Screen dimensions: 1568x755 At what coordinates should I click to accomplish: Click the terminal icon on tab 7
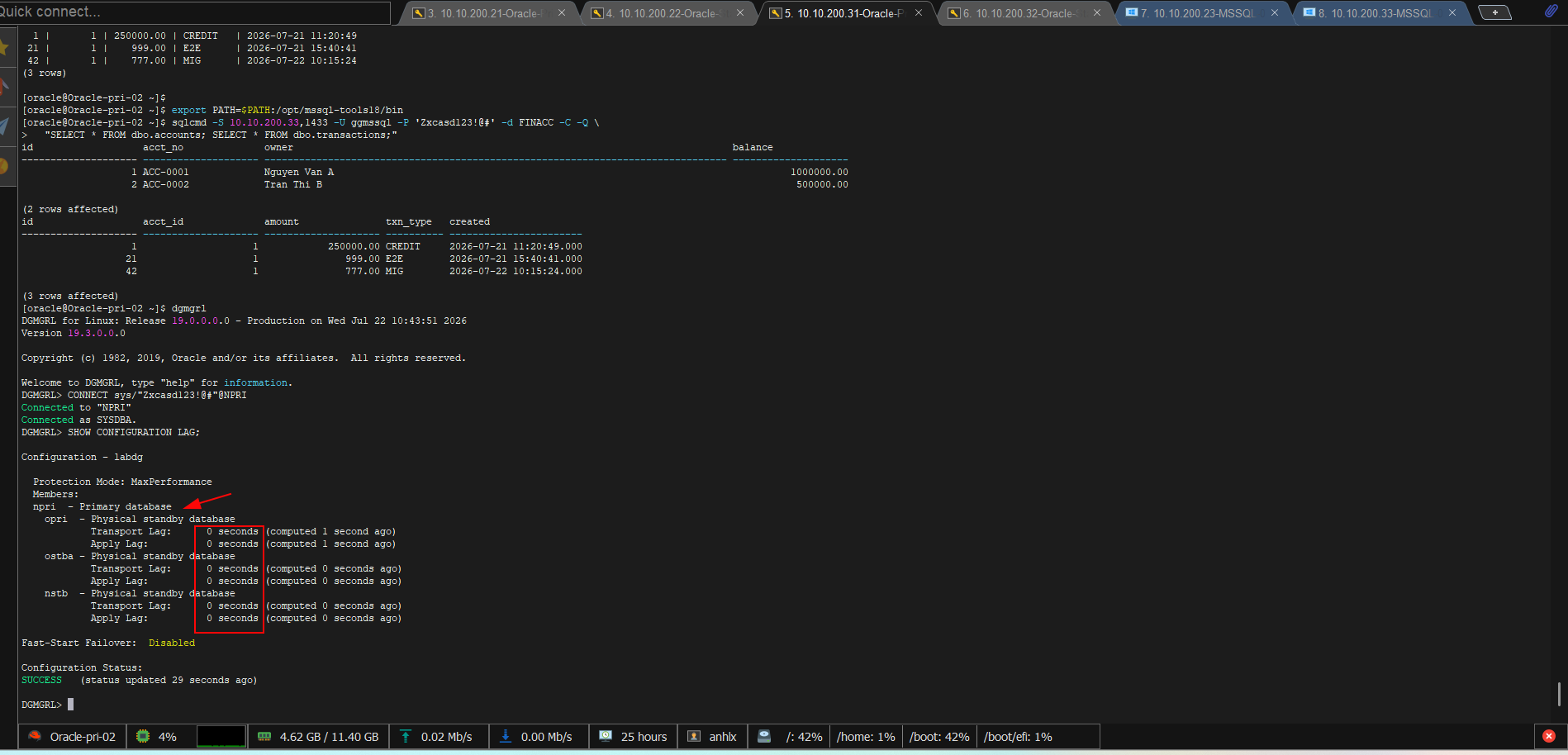pyautogui.click(x=1132, y=12)
